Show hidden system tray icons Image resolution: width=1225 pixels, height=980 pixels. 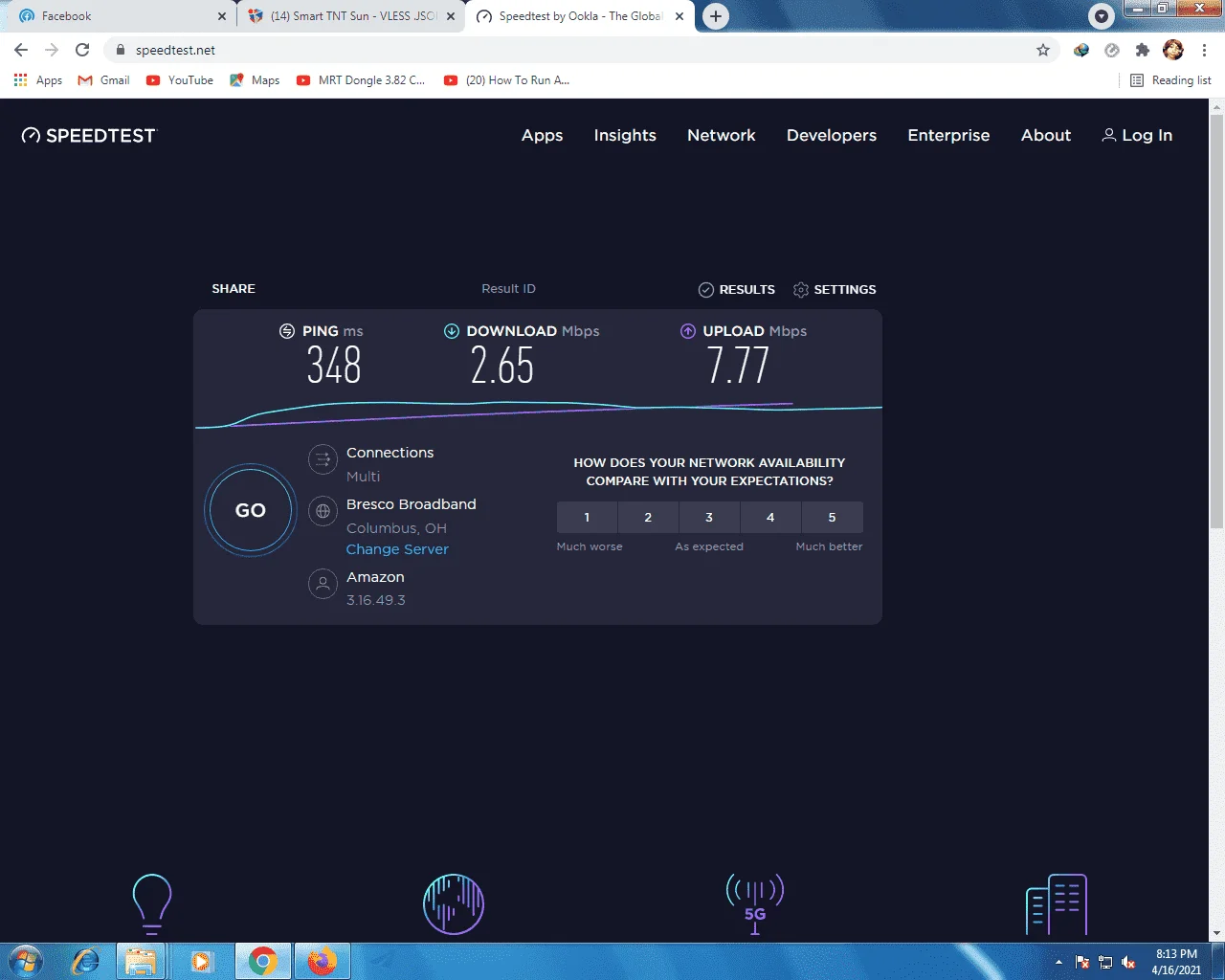coord(1058,962)
